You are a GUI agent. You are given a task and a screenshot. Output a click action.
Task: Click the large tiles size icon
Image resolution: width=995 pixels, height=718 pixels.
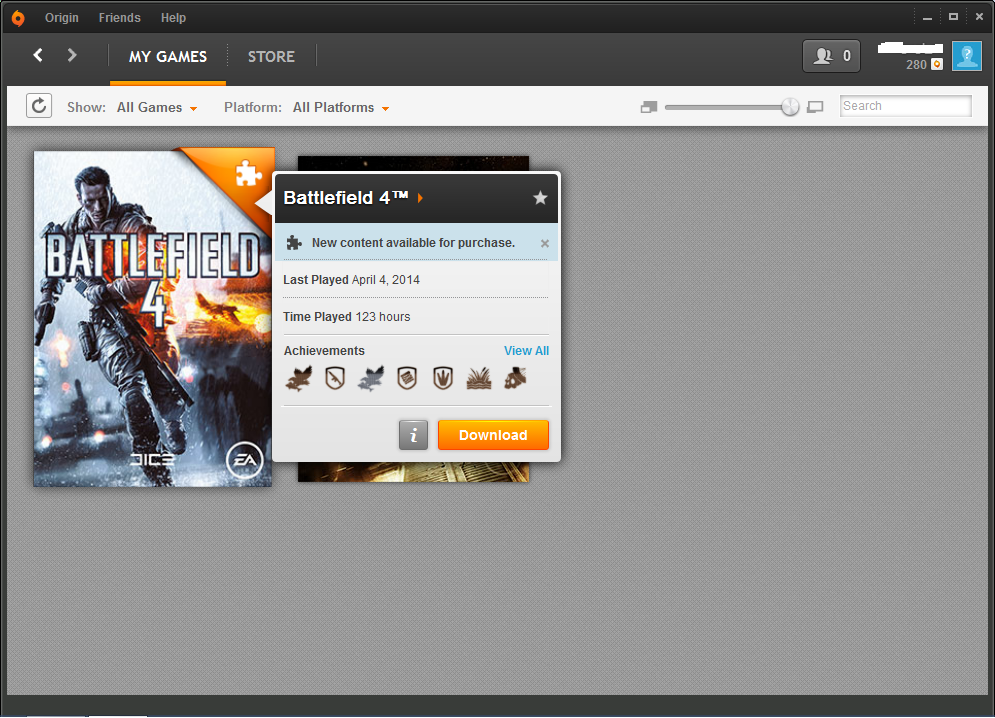tap(815, 107)
